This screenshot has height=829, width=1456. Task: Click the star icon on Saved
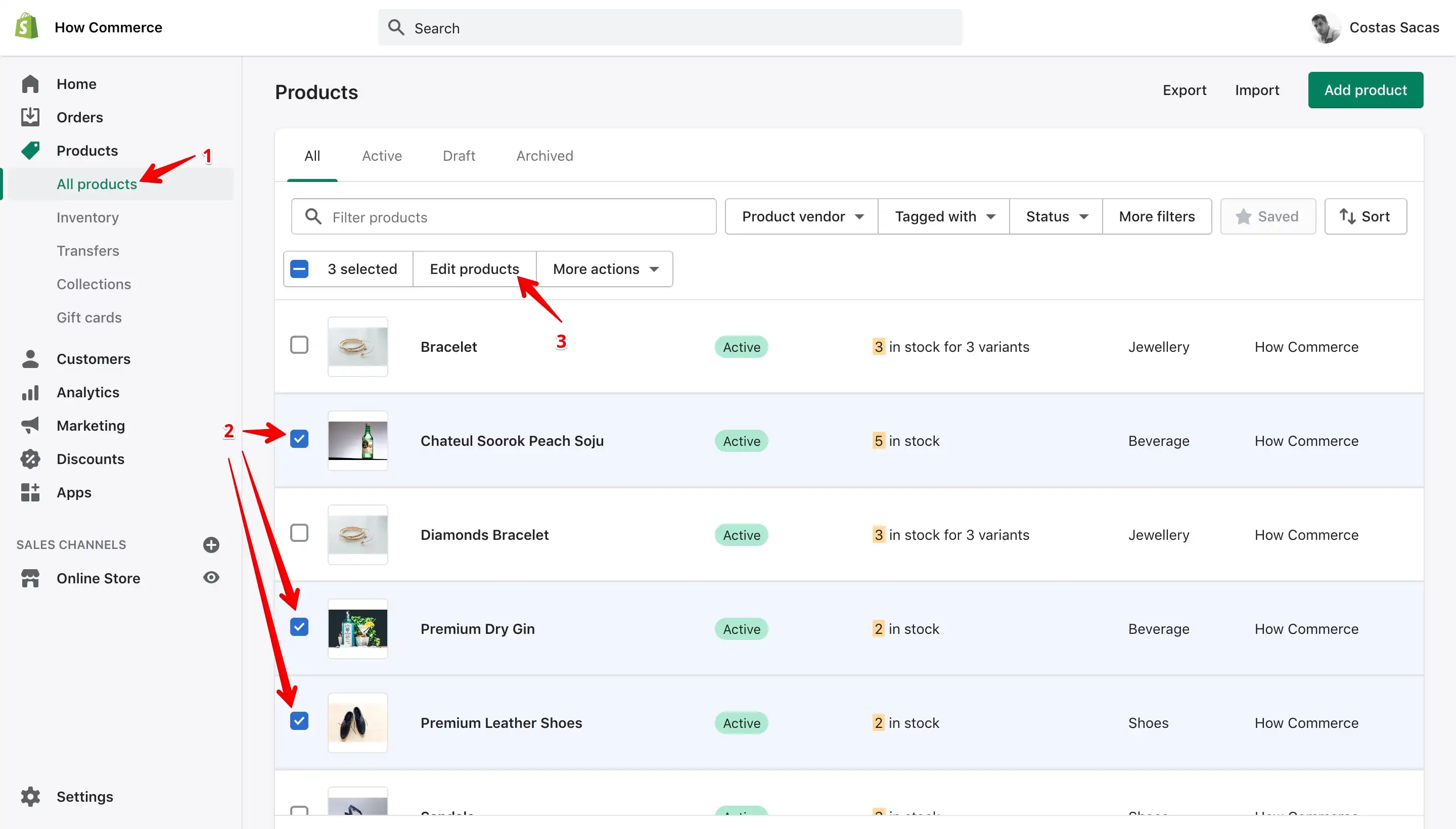click(x=1244, y=216)
